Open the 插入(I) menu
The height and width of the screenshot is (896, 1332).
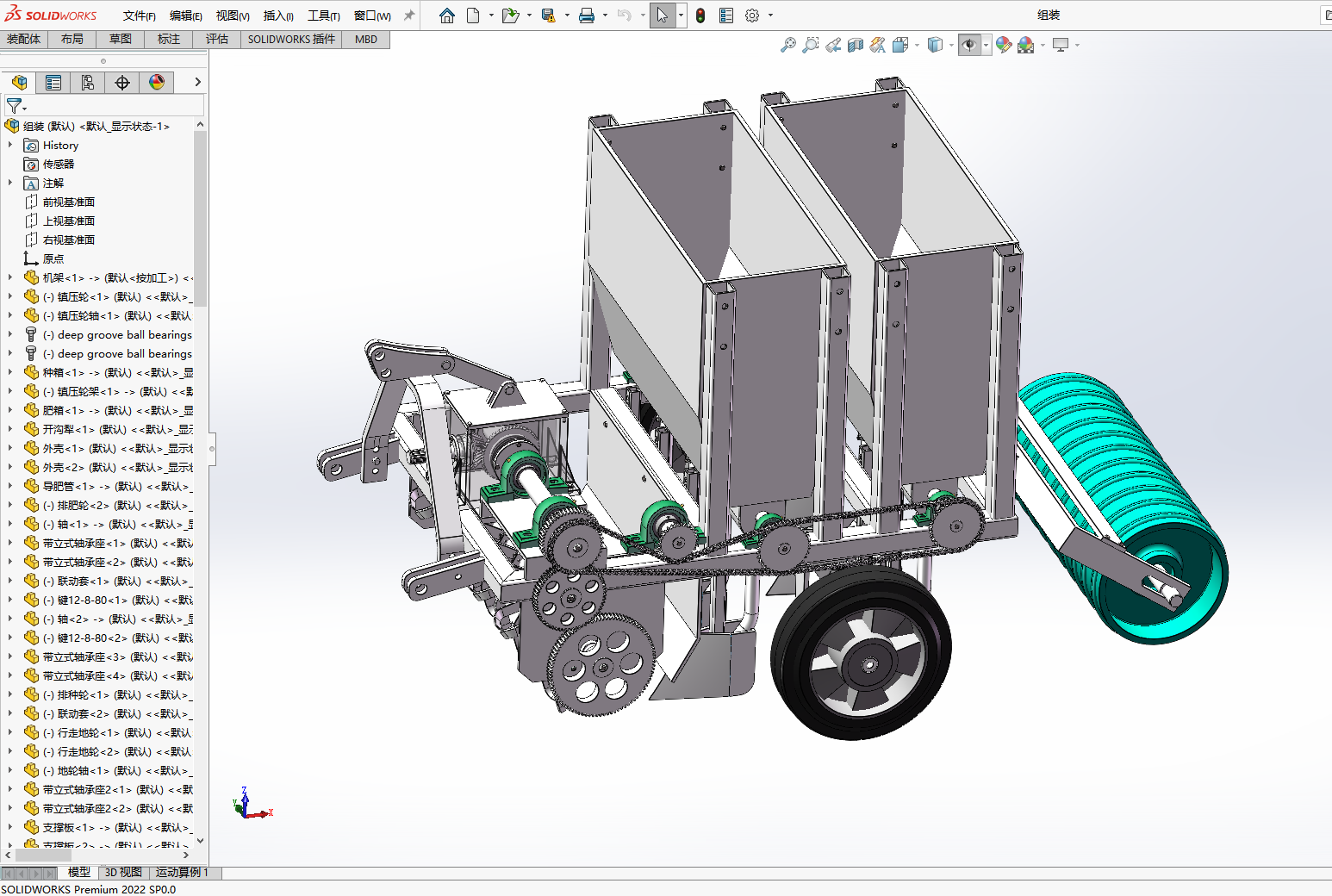point(278,16)
